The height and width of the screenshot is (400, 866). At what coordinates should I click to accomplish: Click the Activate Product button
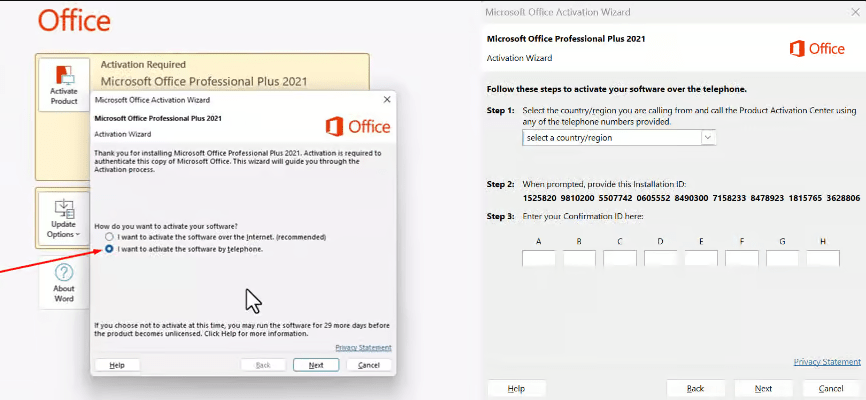click(64, 85)
